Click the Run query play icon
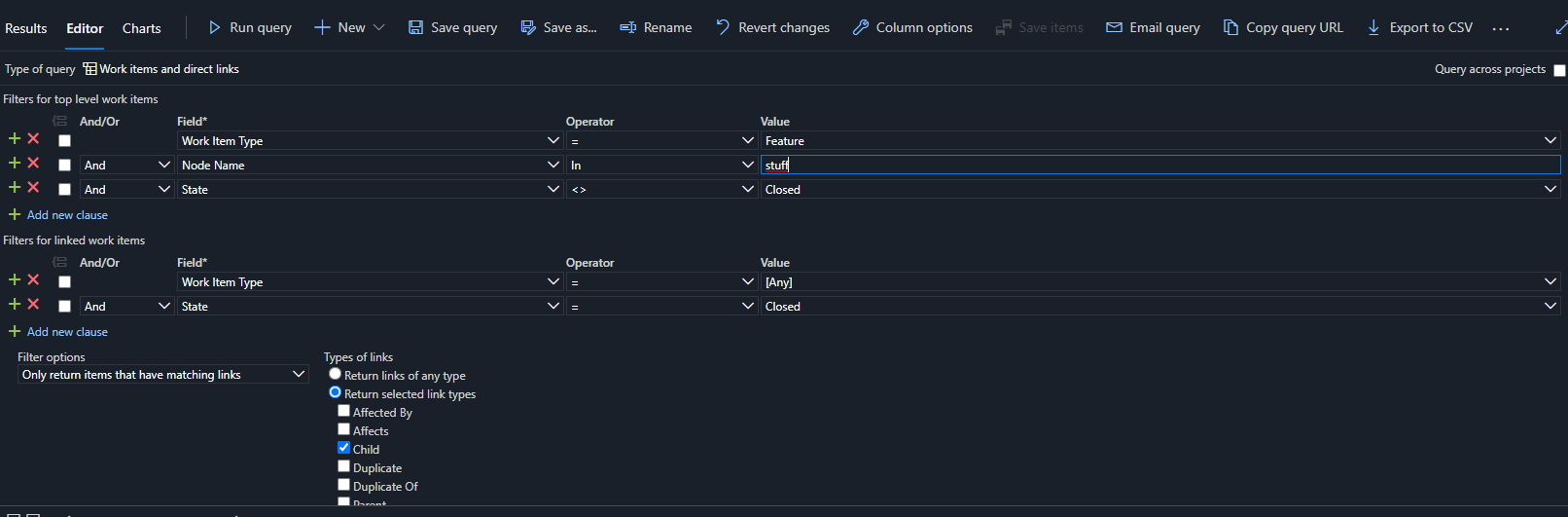Viewport: 1568px width, 517px height. (215, 27)
